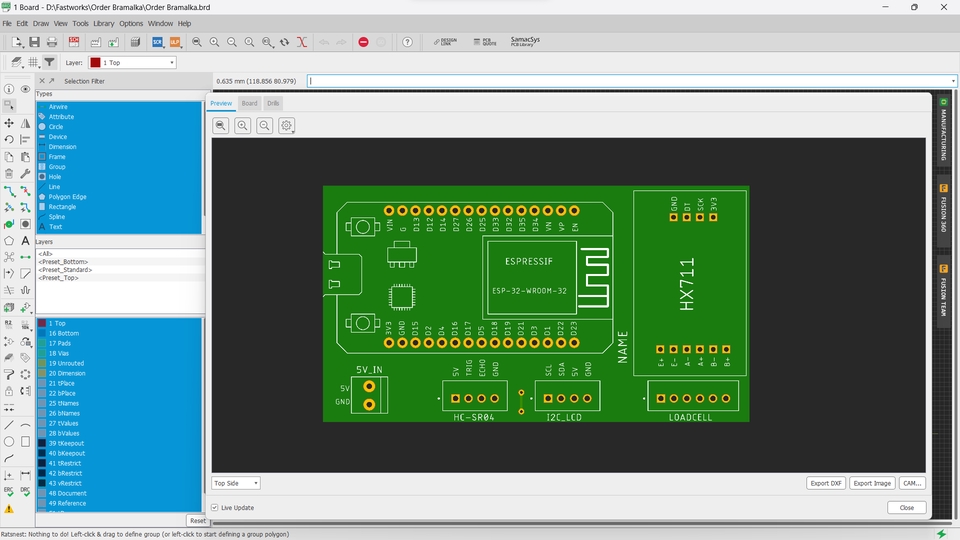The image size is (960, 540).
Task: Click the Delete trash can tool
Action: point(9,173)
